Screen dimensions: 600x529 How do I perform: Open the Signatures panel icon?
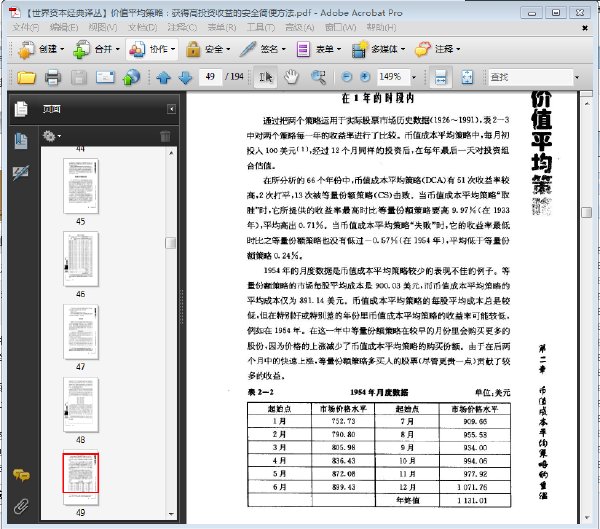click(20, 173)
